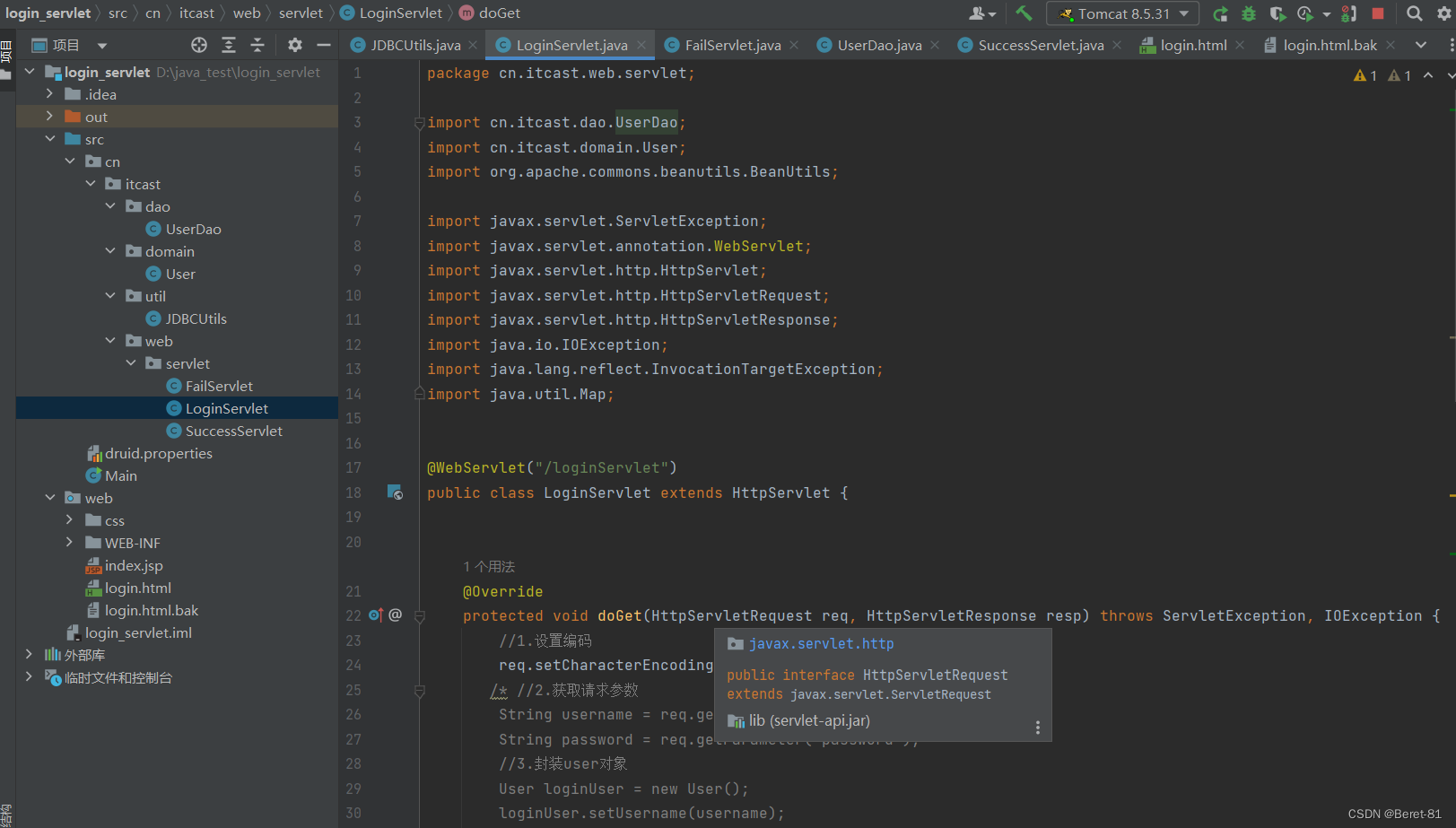Click the Attach Debugger to Process icon
This screenshot has width=1456, height=828.
(x=1348, y=13)
